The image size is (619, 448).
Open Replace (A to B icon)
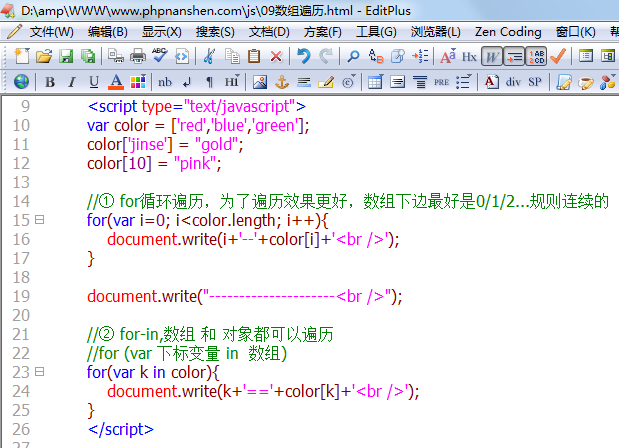[375, 56]
